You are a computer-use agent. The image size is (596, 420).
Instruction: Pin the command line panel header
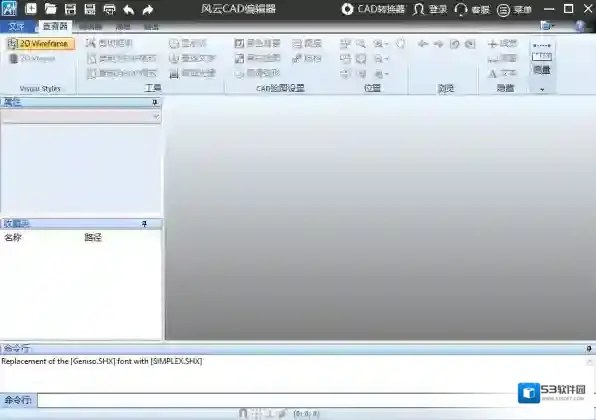[x=589, y=348]
